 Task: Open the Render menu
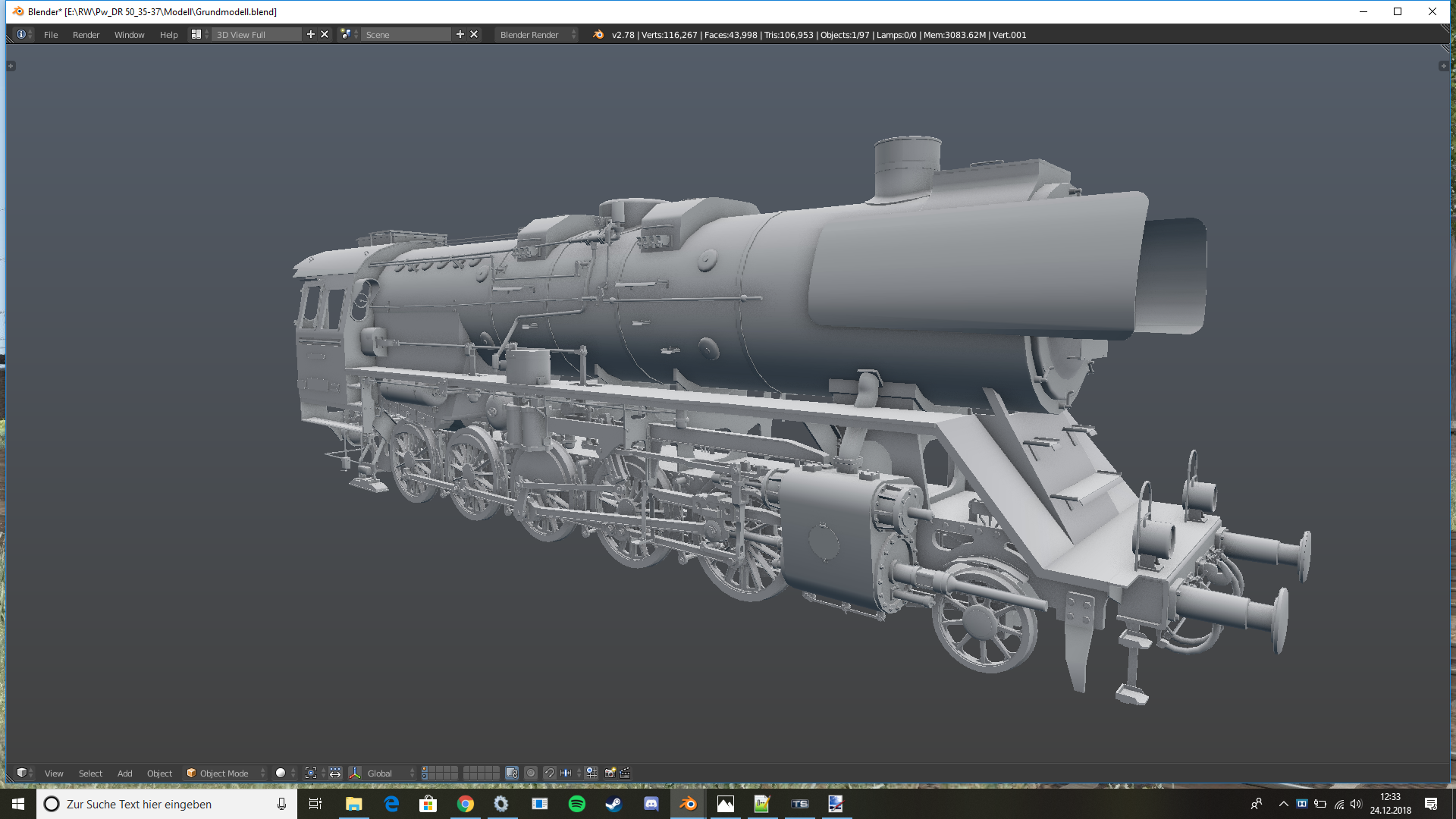pos(86,34)
